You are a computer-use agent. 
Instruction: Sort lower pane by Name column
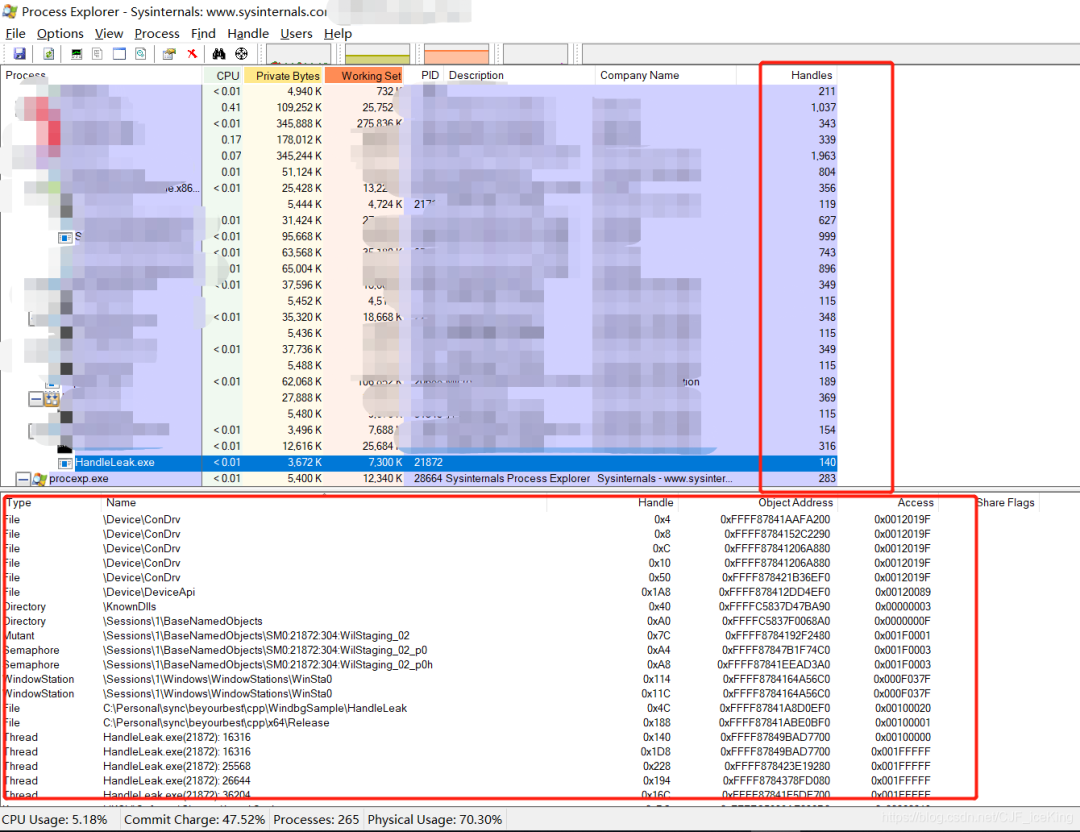[x=324, y=503]
